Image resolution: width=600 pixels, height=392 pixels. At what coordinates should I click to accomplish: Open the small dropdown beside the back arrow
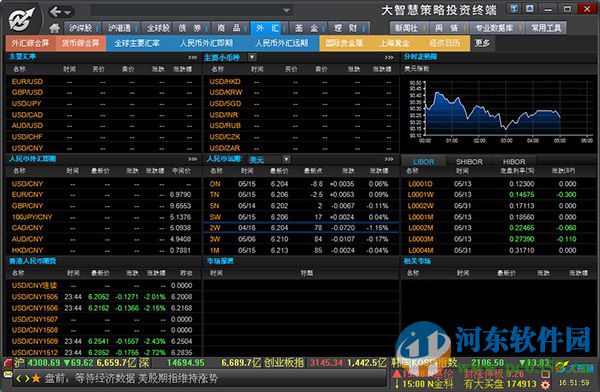[68, 13]
